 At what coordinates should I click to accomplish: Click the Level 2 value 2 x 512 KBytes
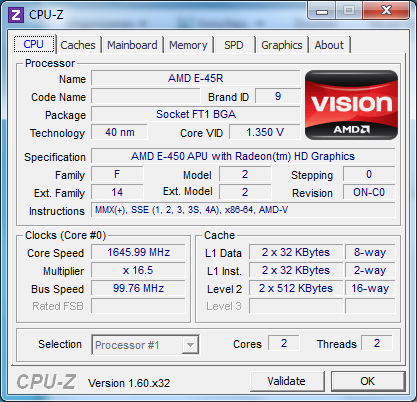tap(296, 288)
